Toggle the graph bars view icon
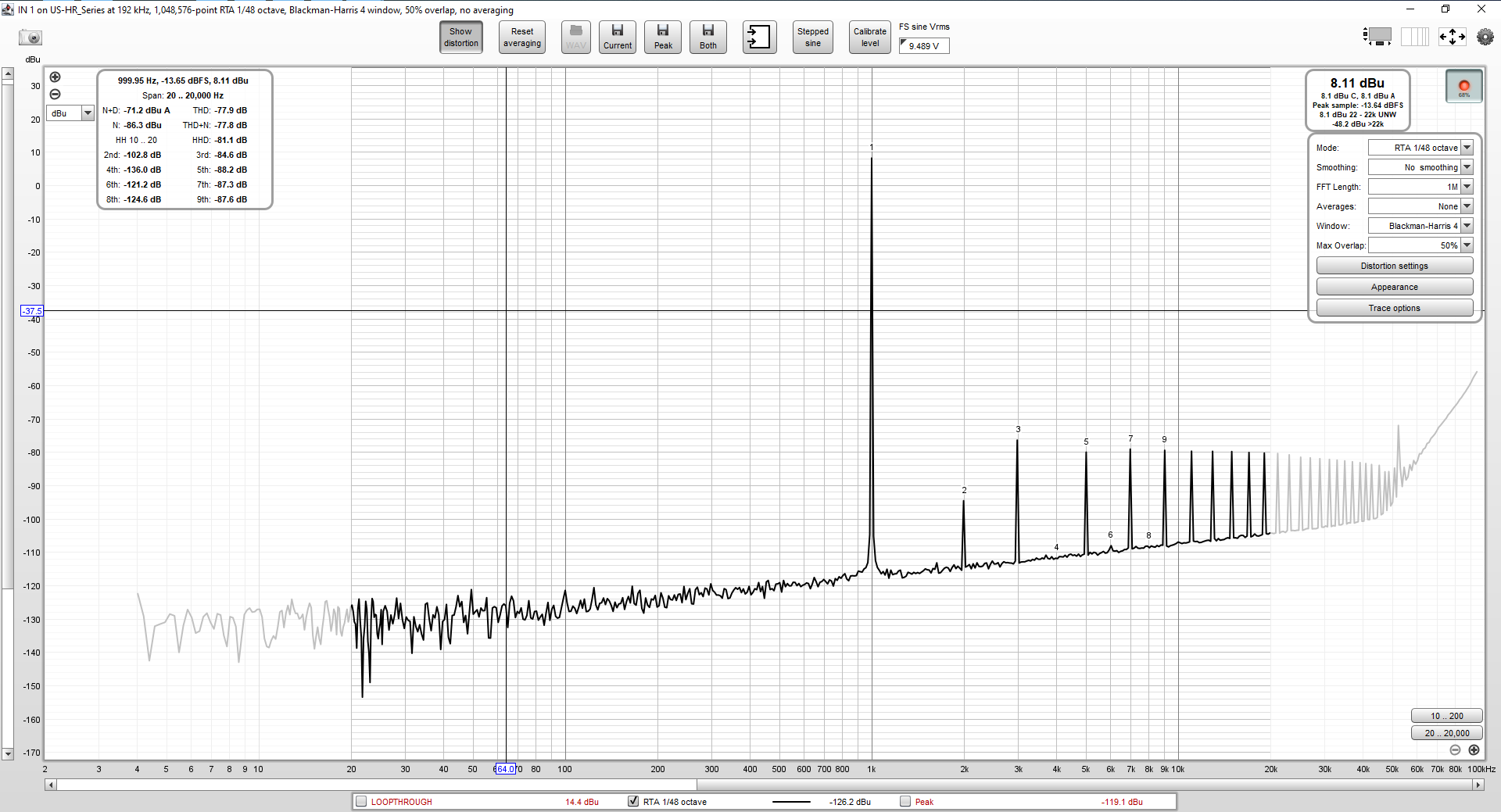1501x812 pixels. pos(1414,36)
